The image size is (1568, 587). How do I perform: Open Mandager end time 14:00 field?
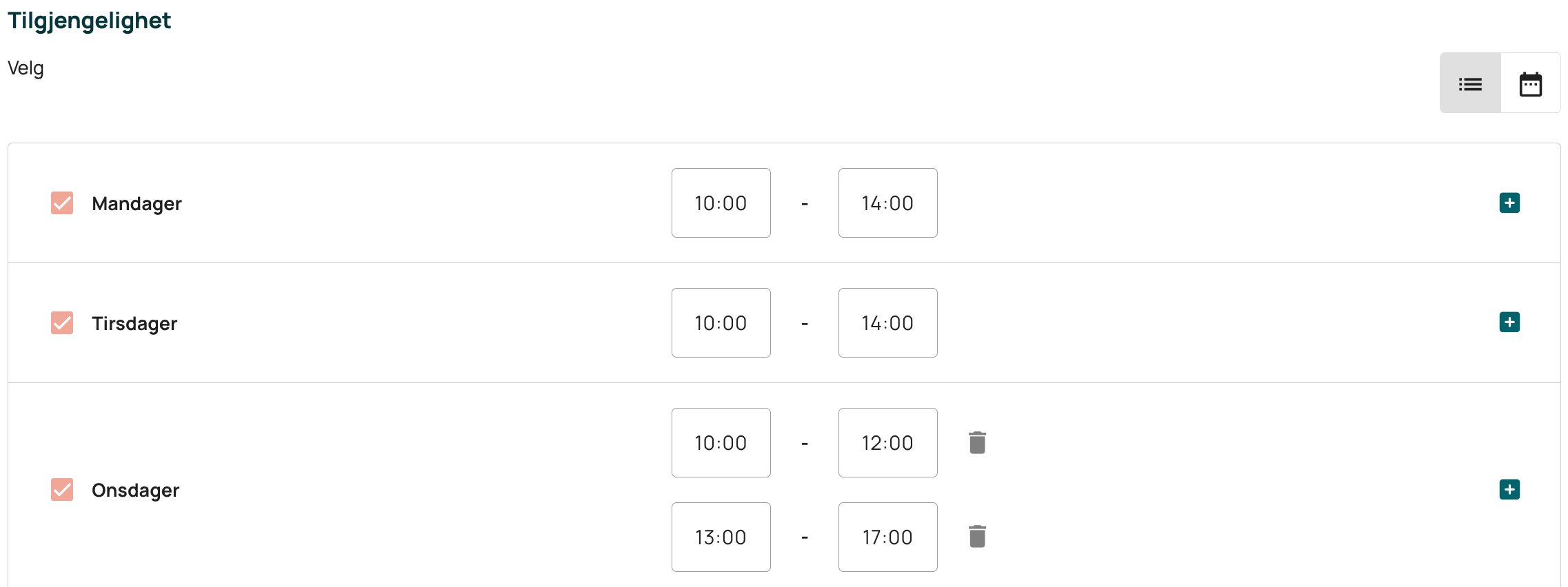(x=887, y=203)
